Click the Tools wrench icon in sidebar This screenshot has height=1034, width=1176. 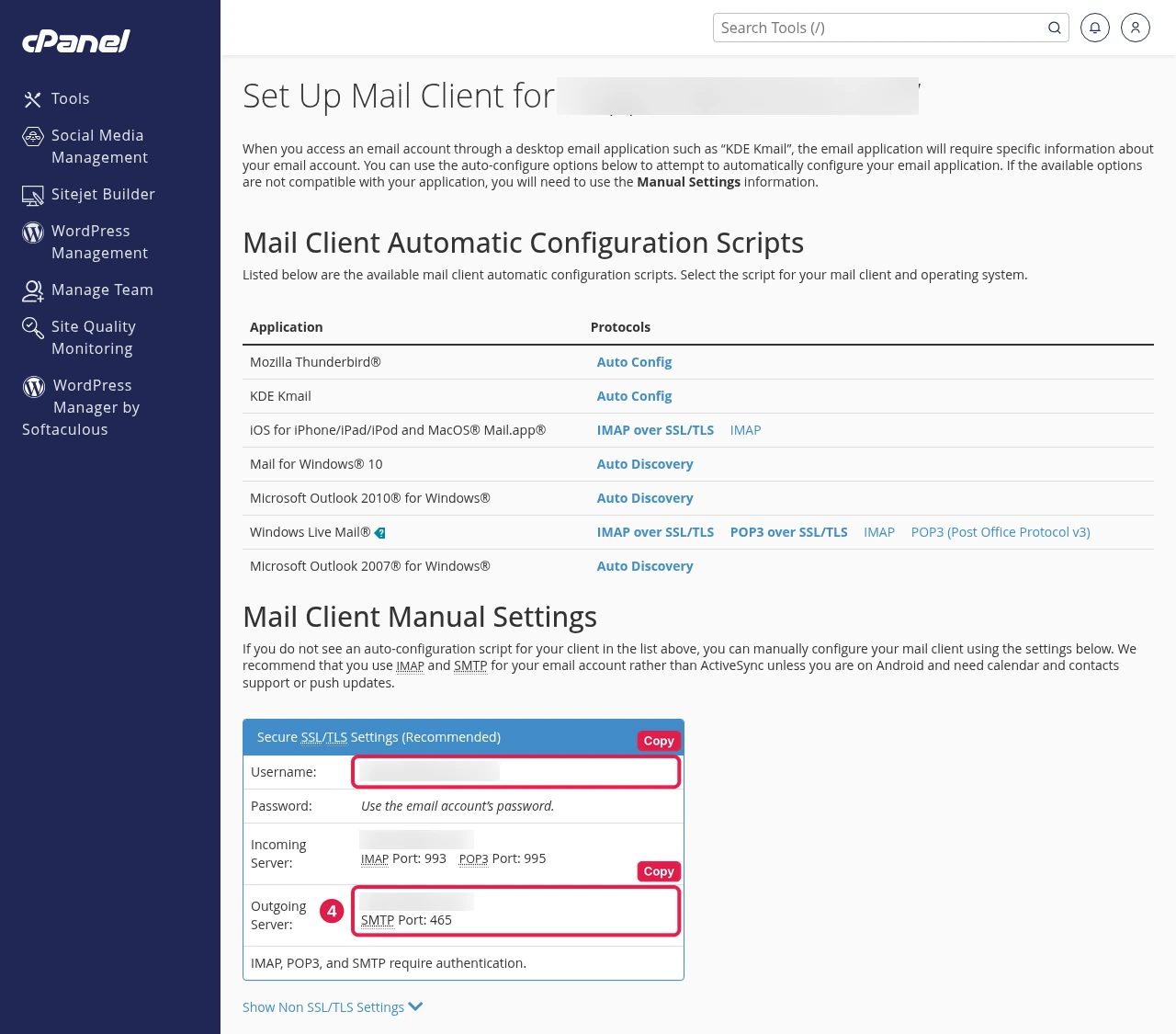(33, 99)
